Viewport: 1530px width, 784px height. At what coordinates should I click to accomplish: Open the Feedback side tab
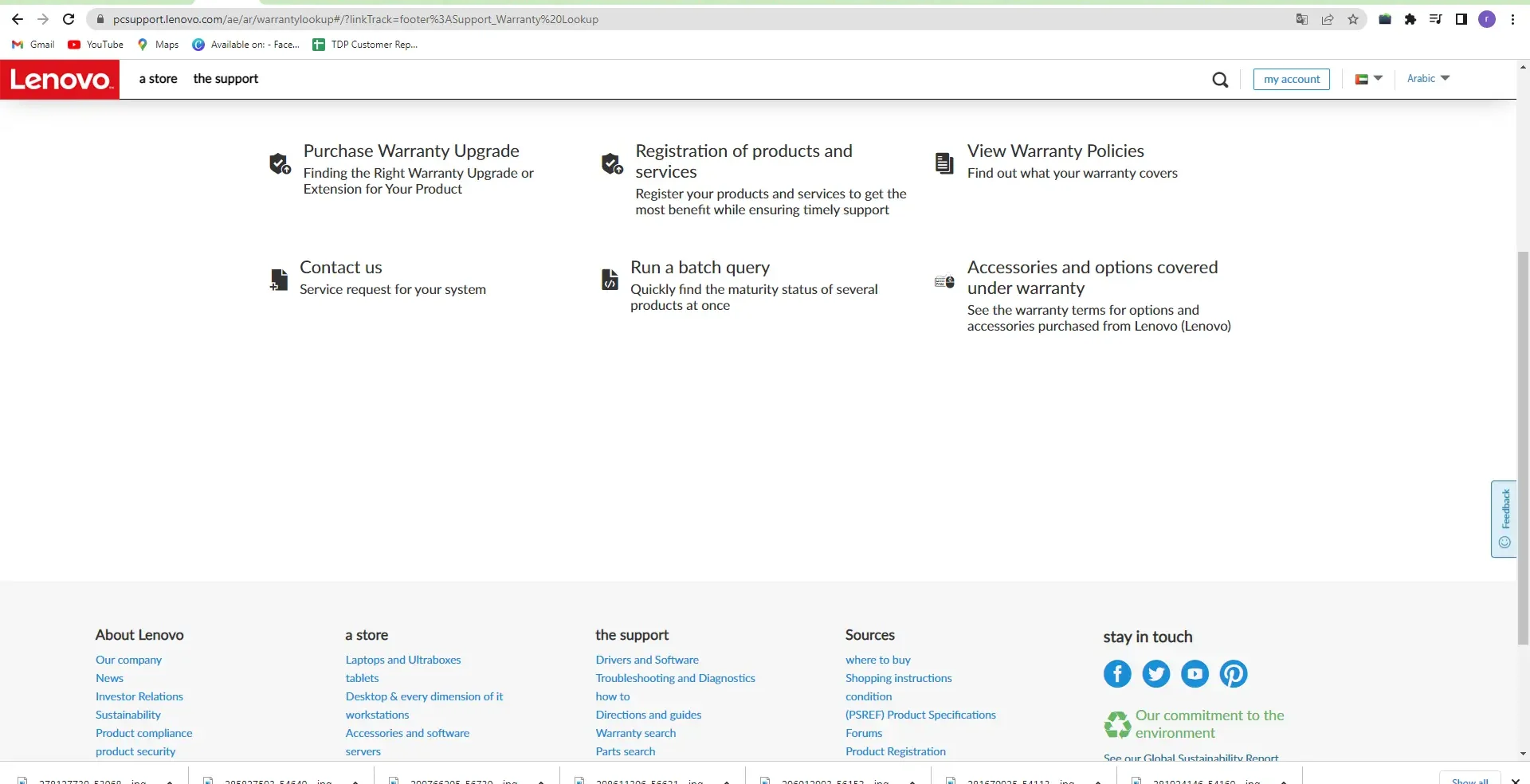[x=1504, y=519]
